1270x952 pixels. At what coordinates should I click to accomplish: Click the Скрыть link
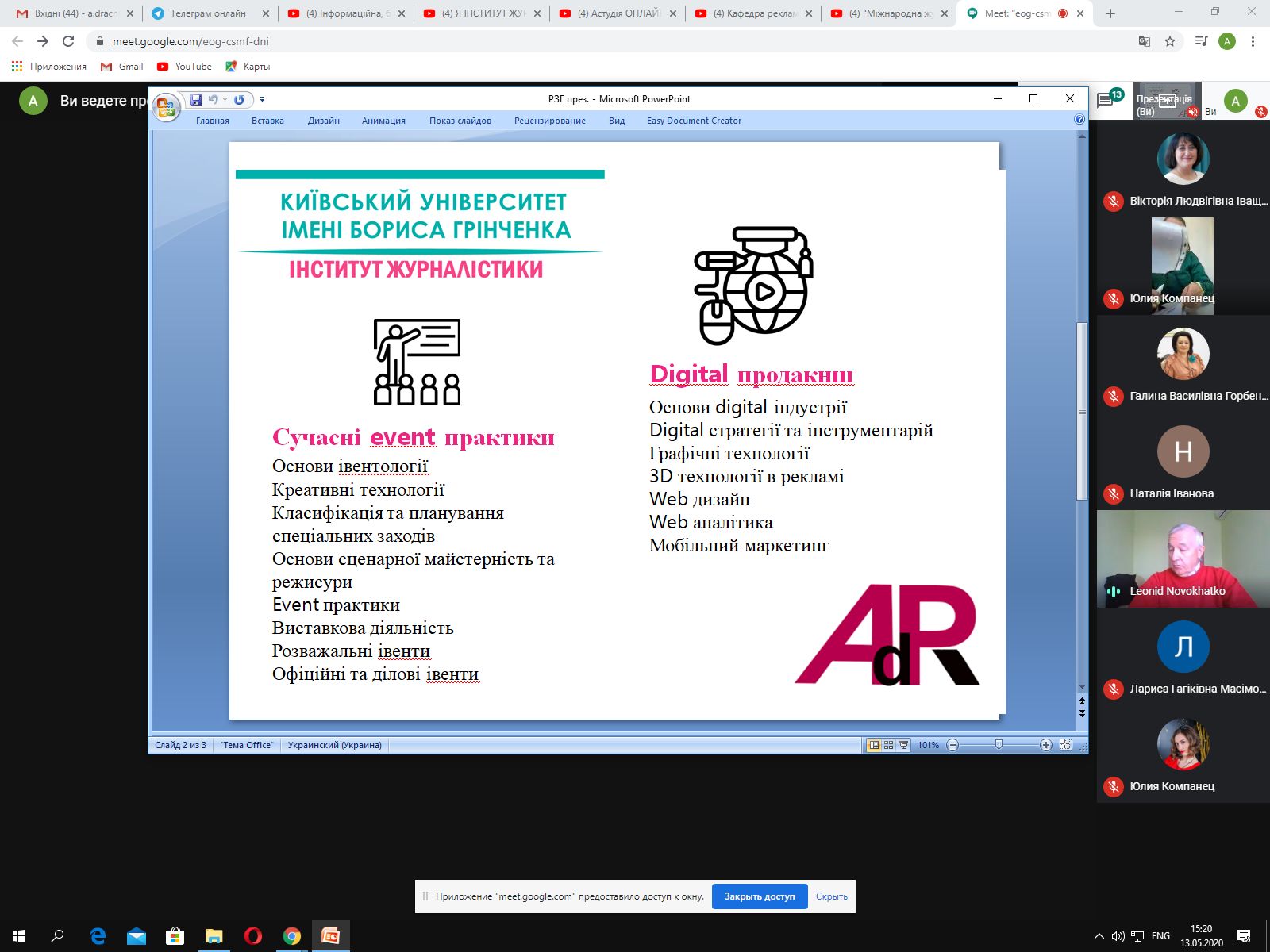click(x=831, y=896)
